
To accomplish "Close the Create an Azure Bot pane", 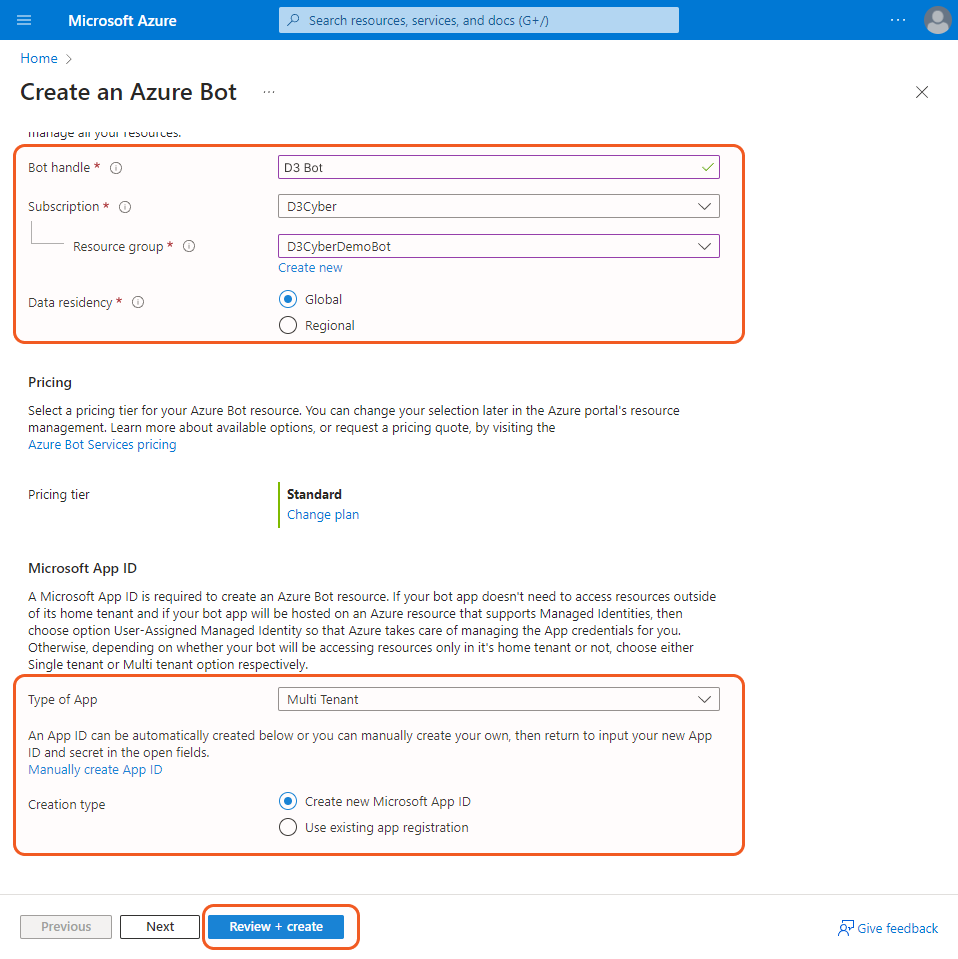I will [921, 92].
